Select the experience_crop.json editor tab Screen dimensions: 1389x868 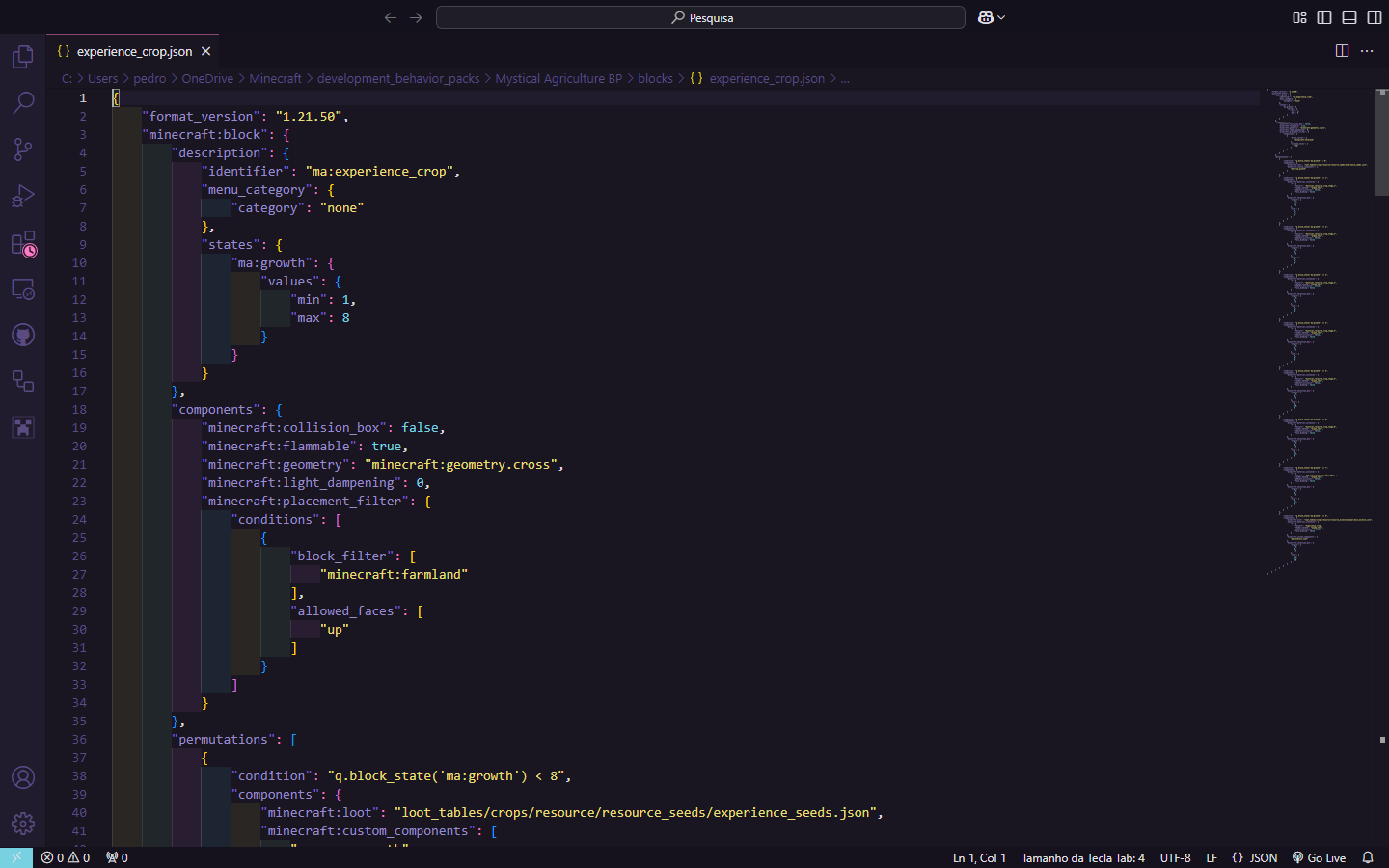pos(134,51)
